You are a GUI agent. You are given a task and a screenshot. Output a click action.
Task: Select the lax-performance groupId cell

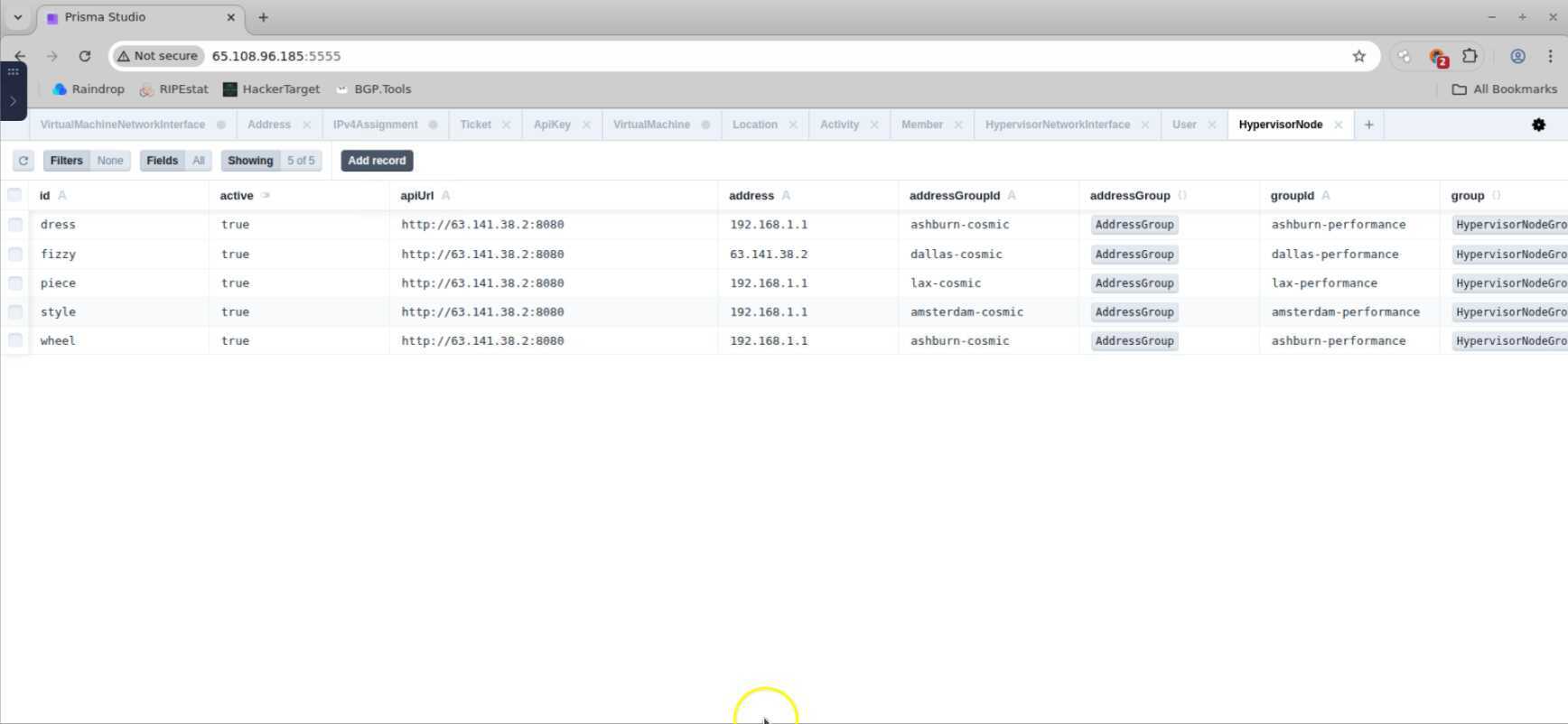coord(1350,283)
